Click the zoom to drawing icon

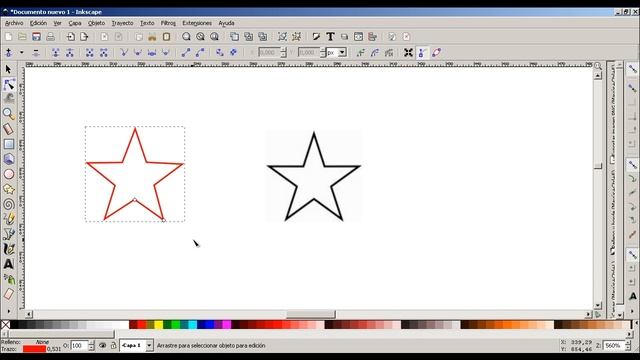tap(200, 37)
